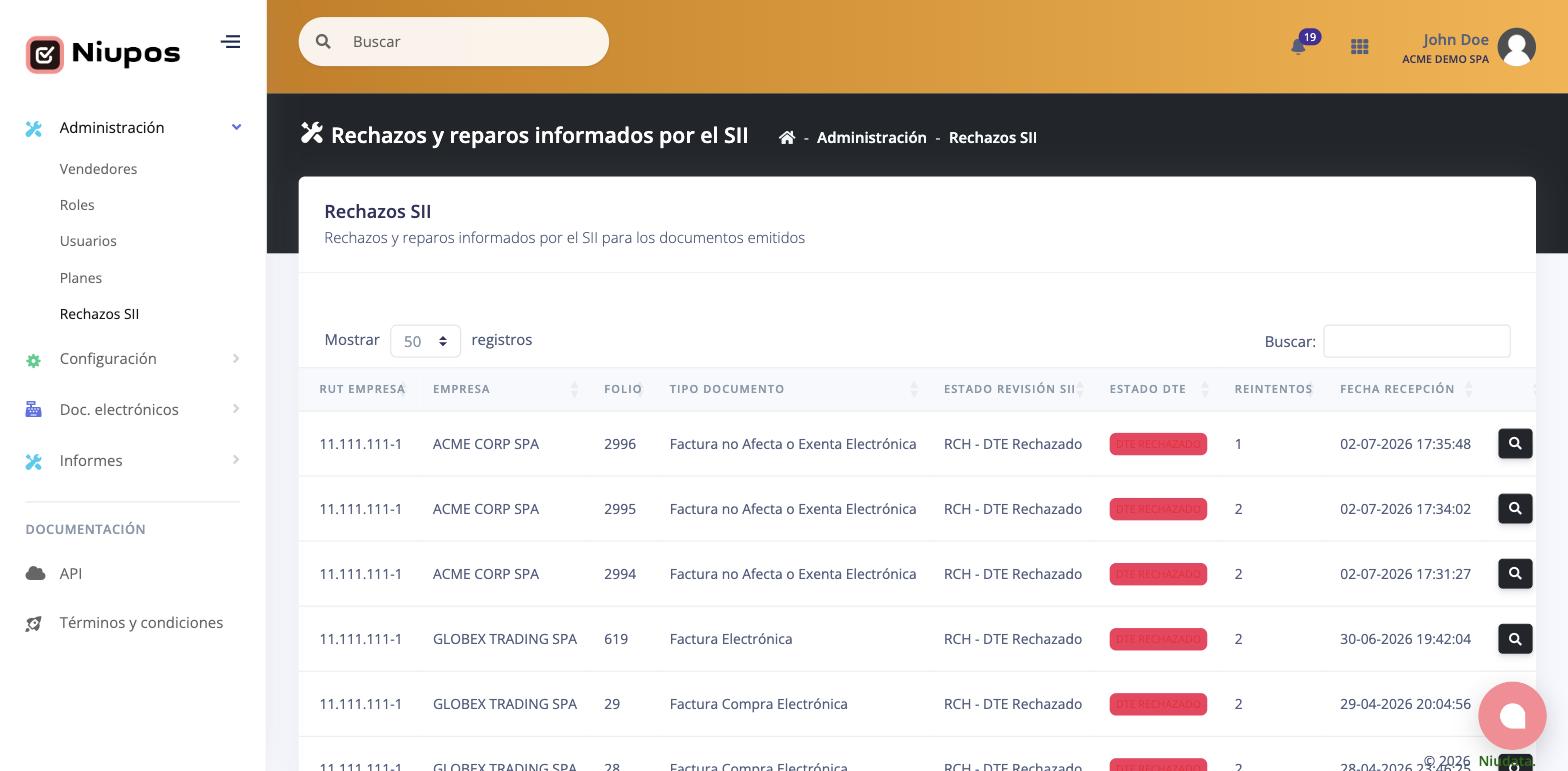
Task: Expand the Configuración menu
Action: point(236,358)
